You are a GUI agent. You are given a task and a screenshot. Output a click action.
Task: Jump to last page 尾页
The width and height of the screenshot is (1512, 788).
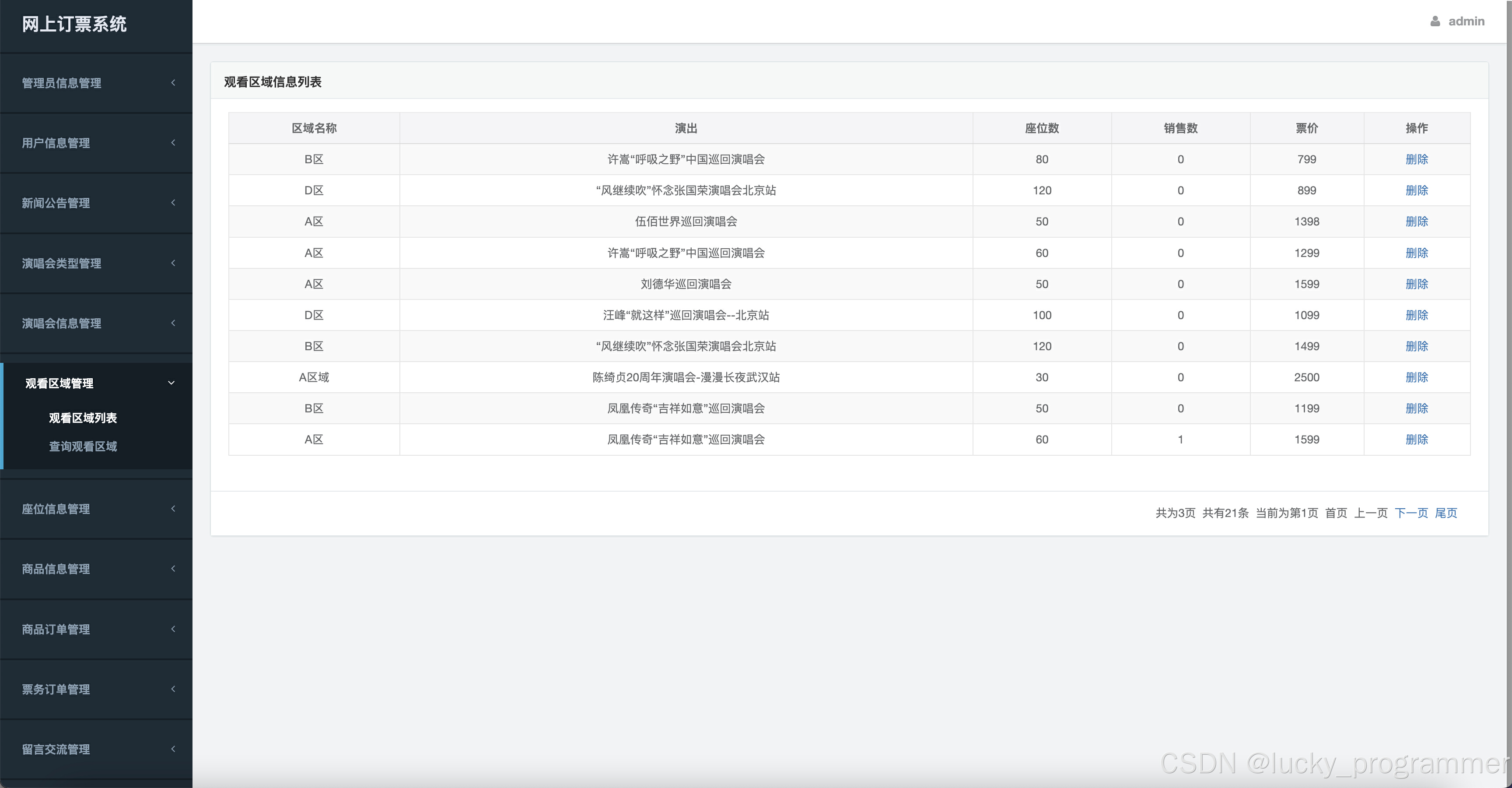point(1445,513)
